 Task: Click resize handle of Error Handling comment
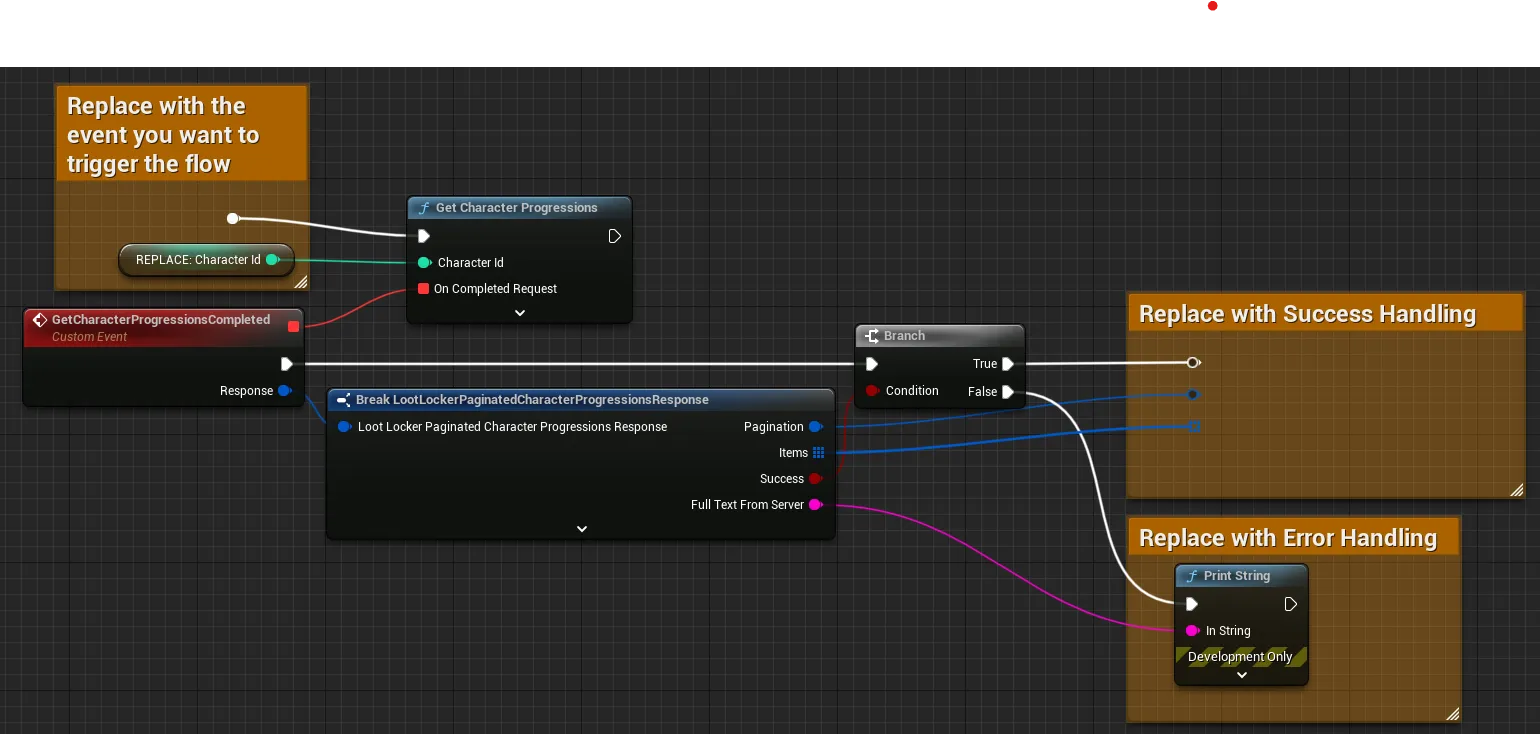(x=1453, y=714)
